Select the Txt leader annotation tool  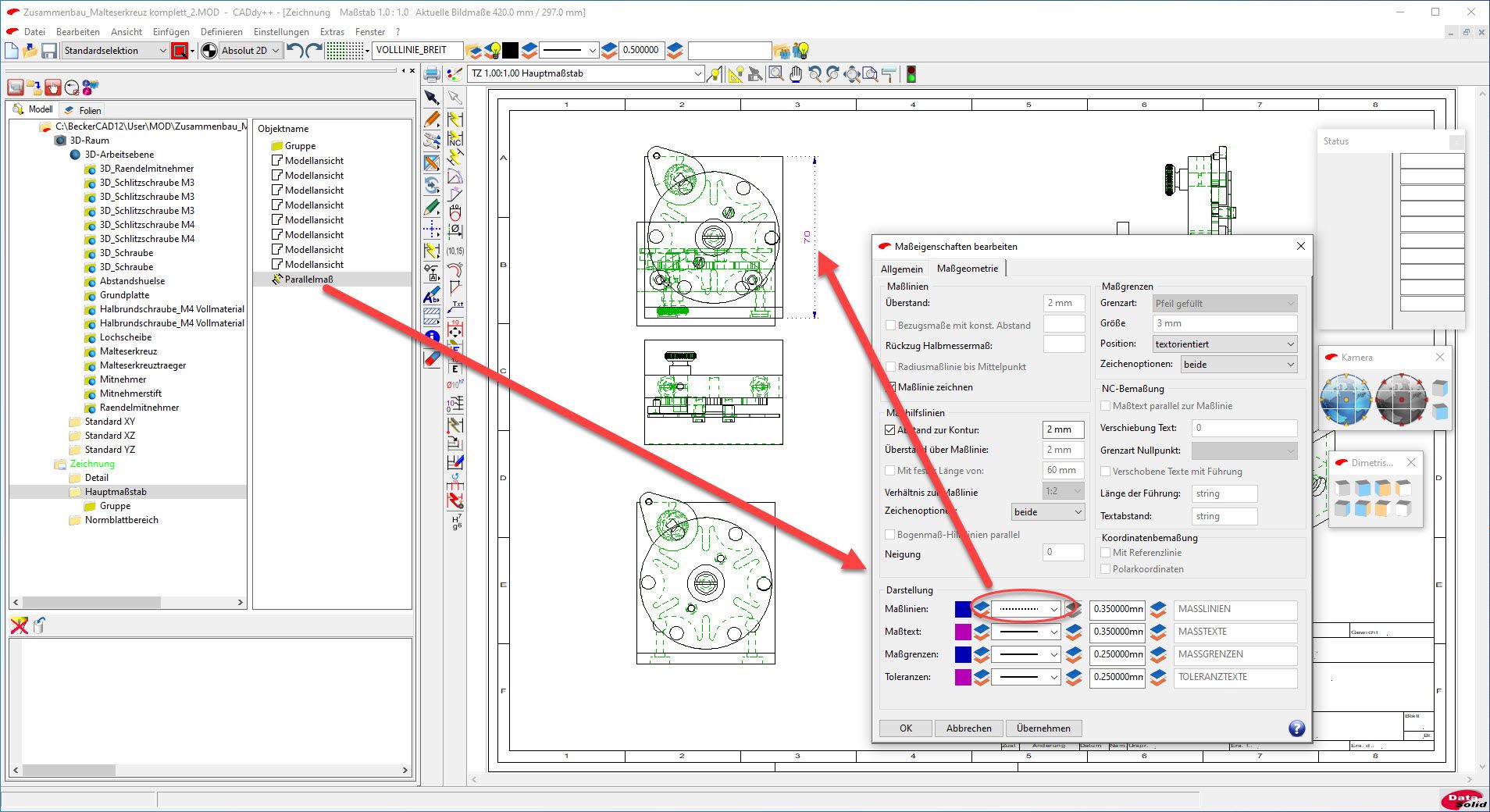point(455,307)
